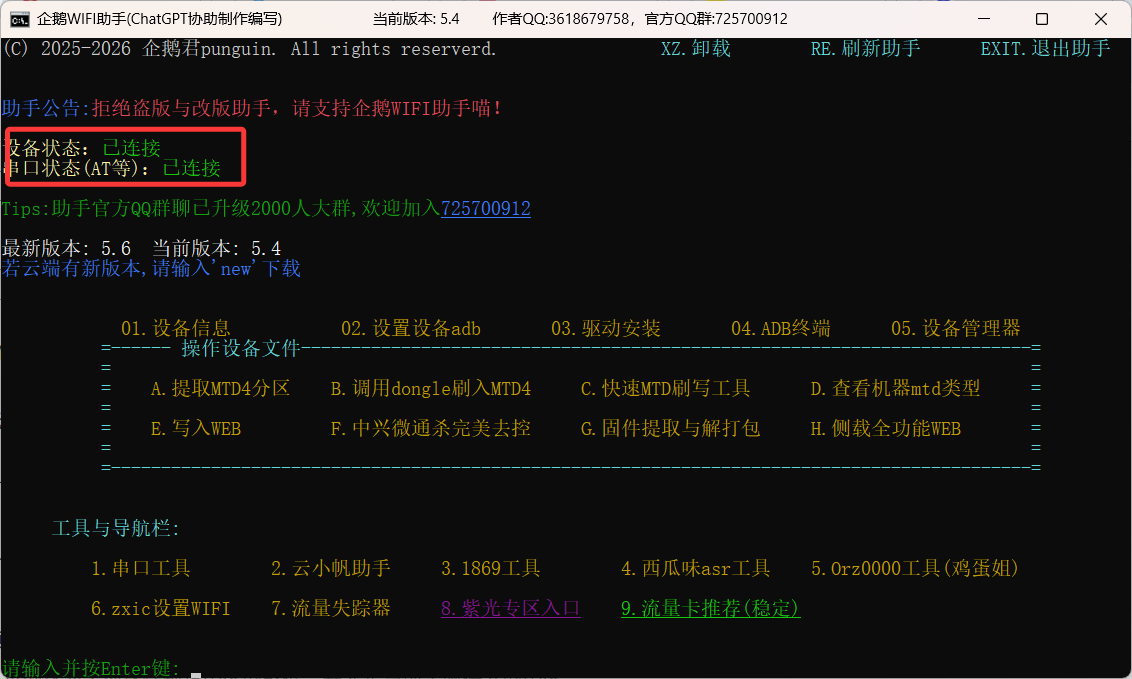Maximize the window using title bar button
This screenshot has width=1132, height=679.
(1042, 19)
